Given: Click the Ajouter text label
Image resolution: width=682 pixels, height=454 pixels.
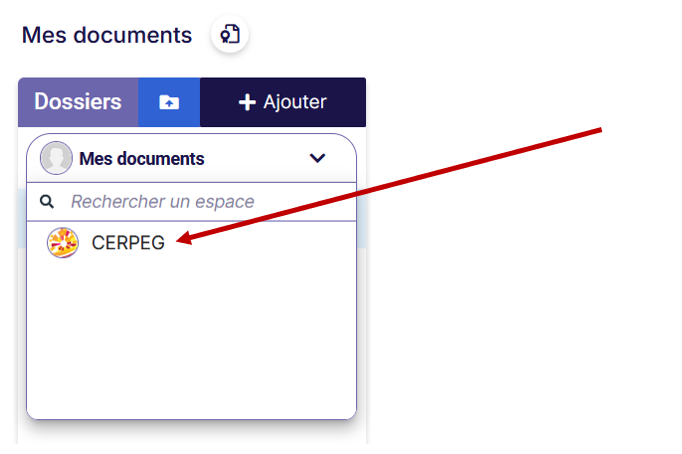Looking at the screenshot, I should 295,103.
